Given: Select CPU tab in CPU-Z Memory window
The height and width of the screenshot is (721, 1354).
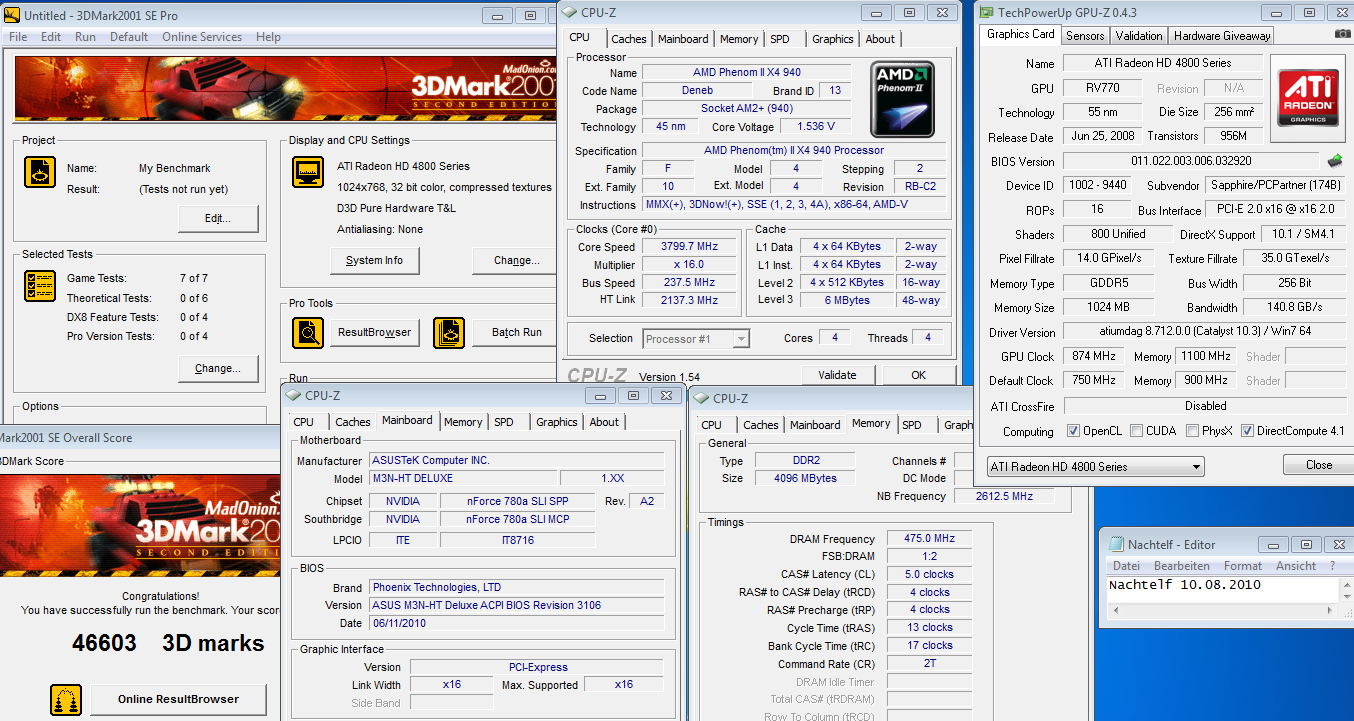Looking at the screenshot, I should pyautogui.click(x=712, y=425).
